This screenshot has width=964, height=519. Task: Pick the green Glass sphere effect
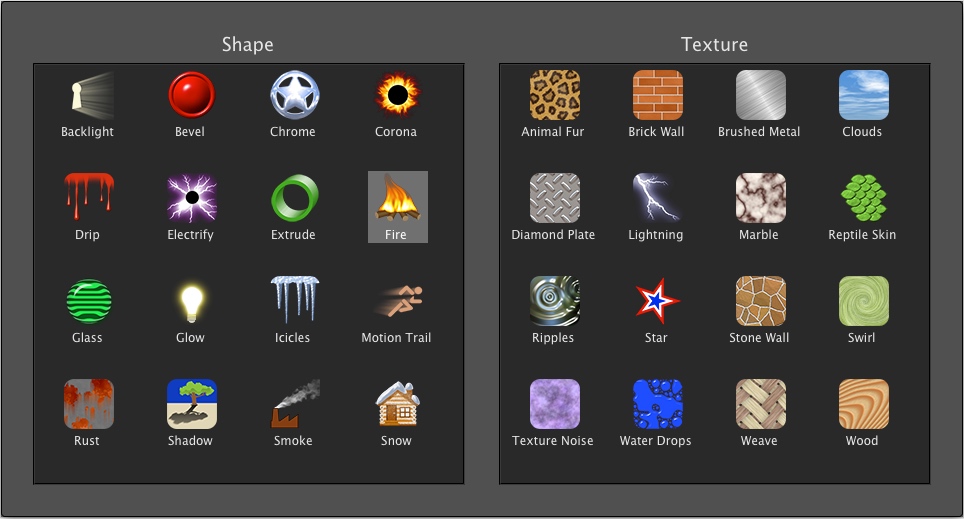point(88,301)
